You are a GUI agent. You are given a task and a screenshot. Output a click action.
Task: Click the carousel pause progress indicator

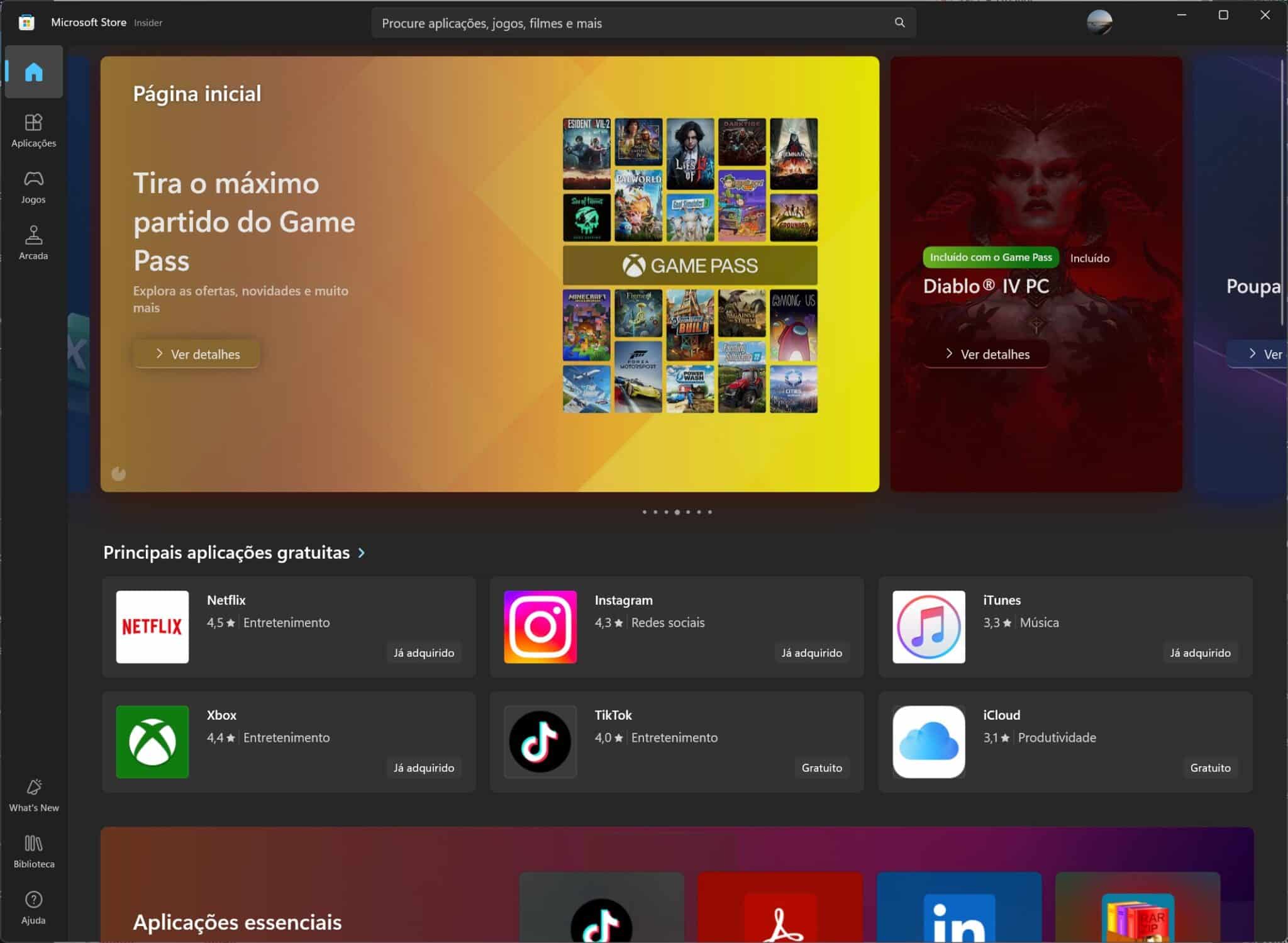118,474
